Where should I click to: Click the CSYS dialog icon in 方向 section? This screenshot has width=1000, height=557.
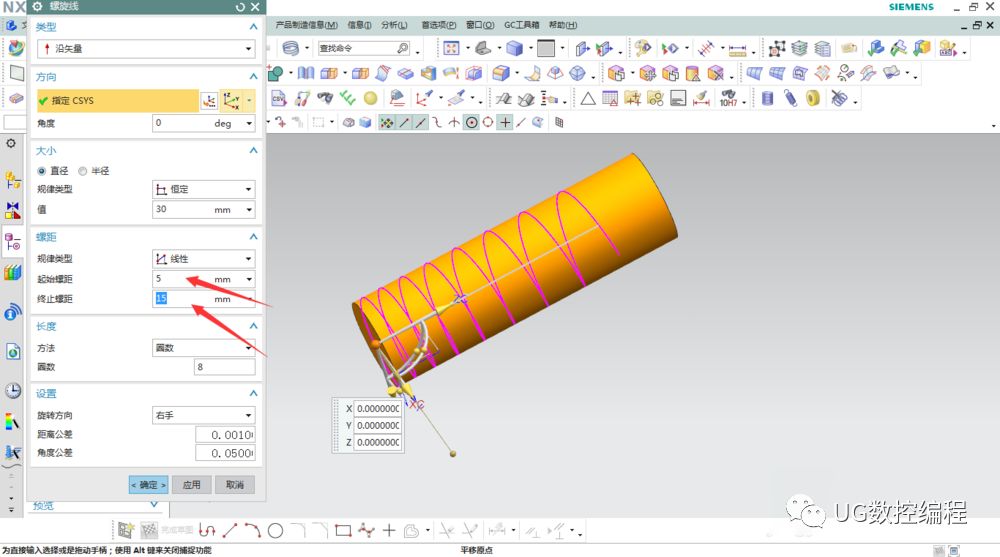209,100
